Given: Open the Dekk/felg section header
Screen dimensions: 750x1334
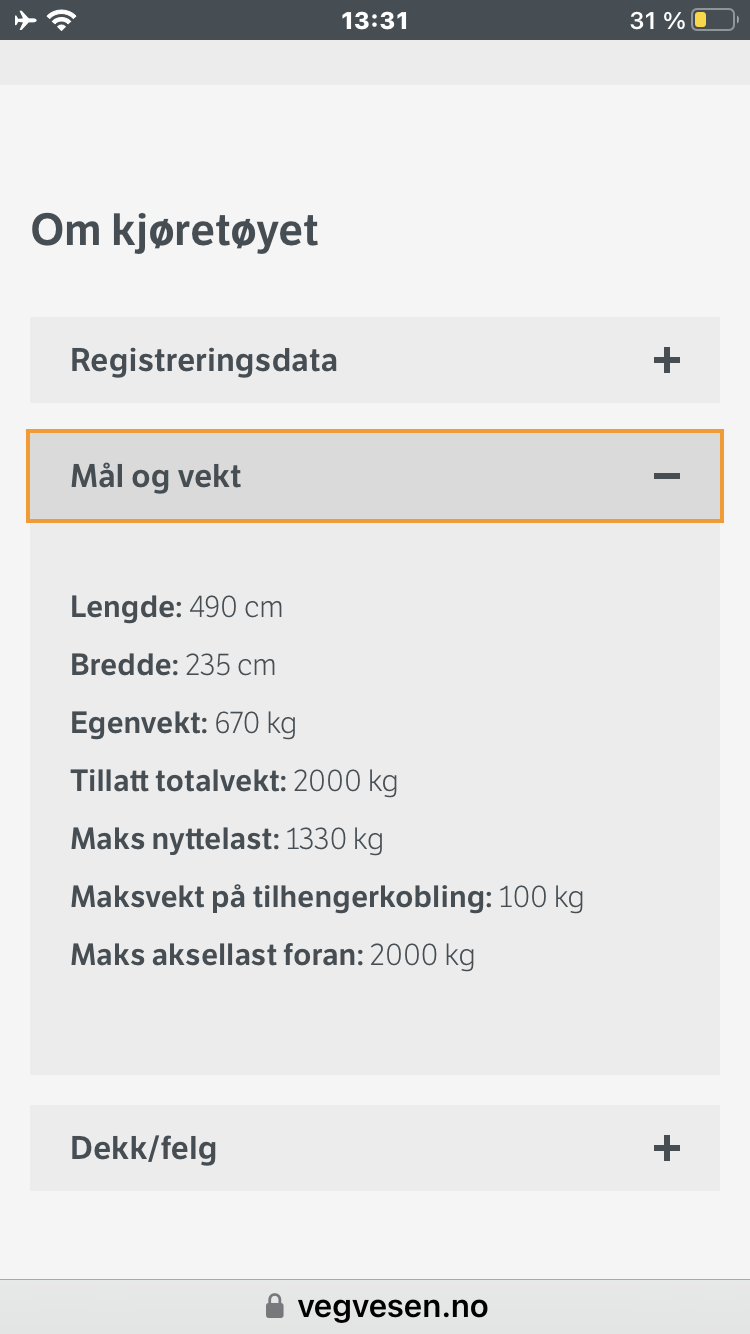Looking at the screenshot, I should click(x=144, y=1148).
